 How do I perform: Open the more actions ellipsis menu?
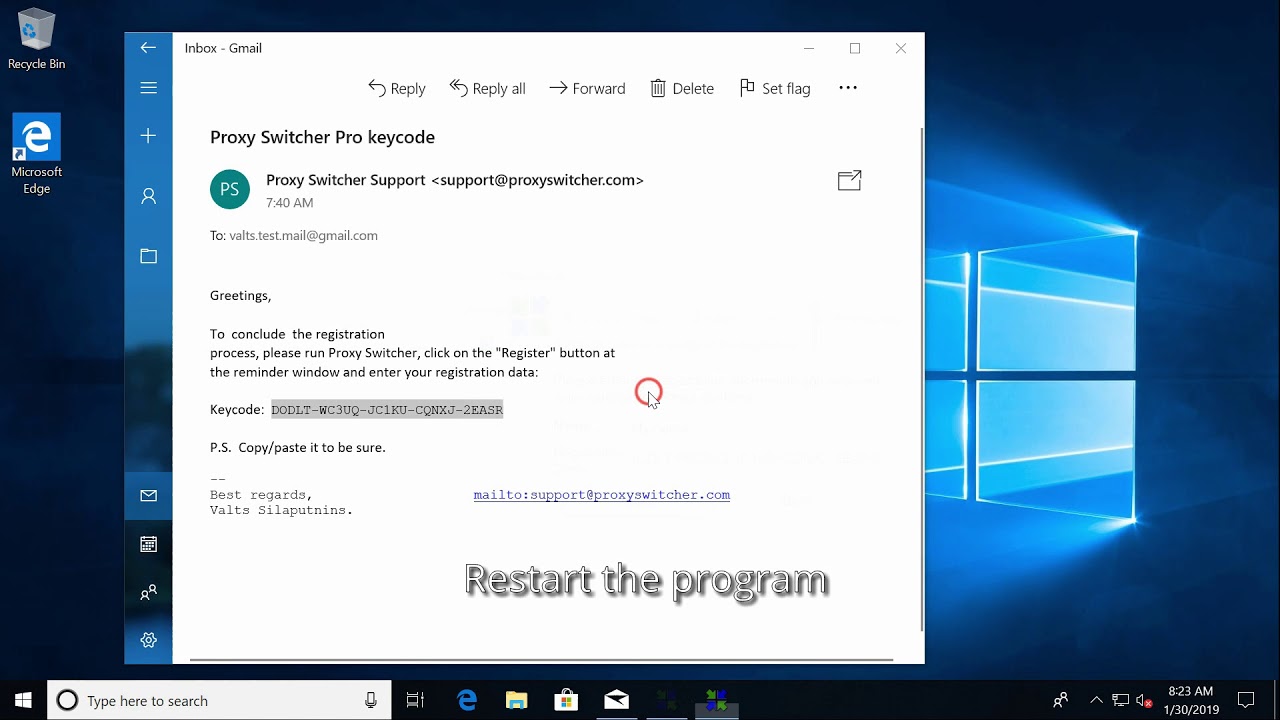click(848, 88)
